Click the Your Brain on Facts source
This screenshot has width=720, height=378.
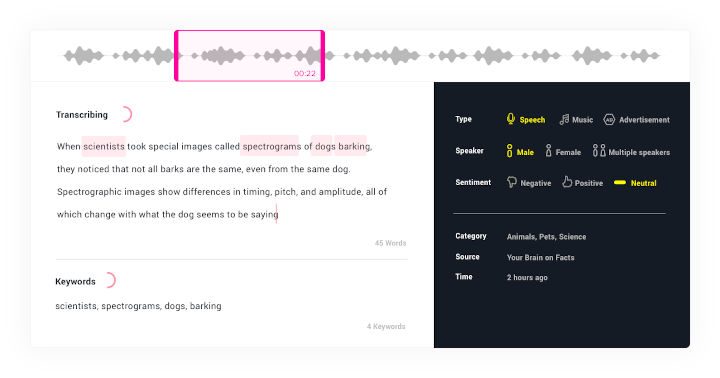click(540, 257)
